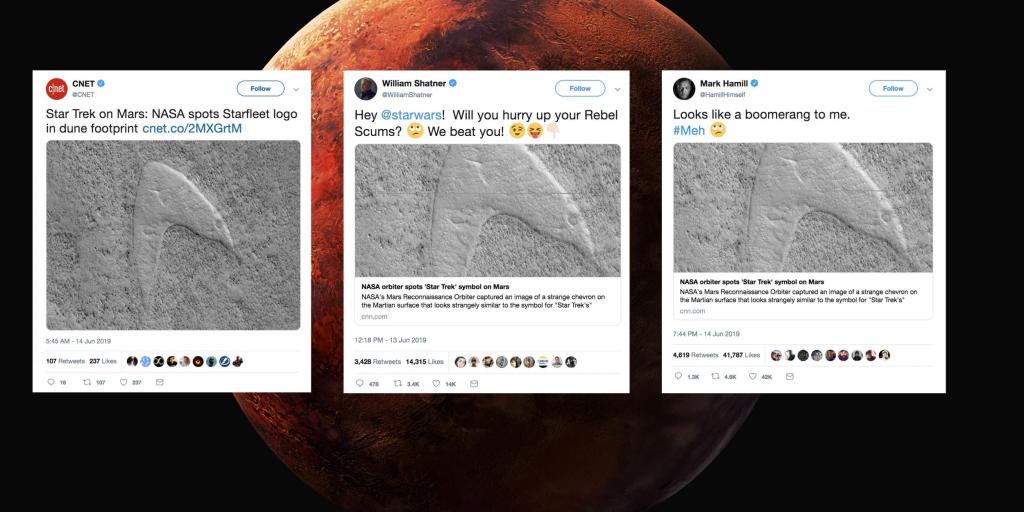
Task: Expand the options chevron on CNET tweet
Action: tap(296, 89)
